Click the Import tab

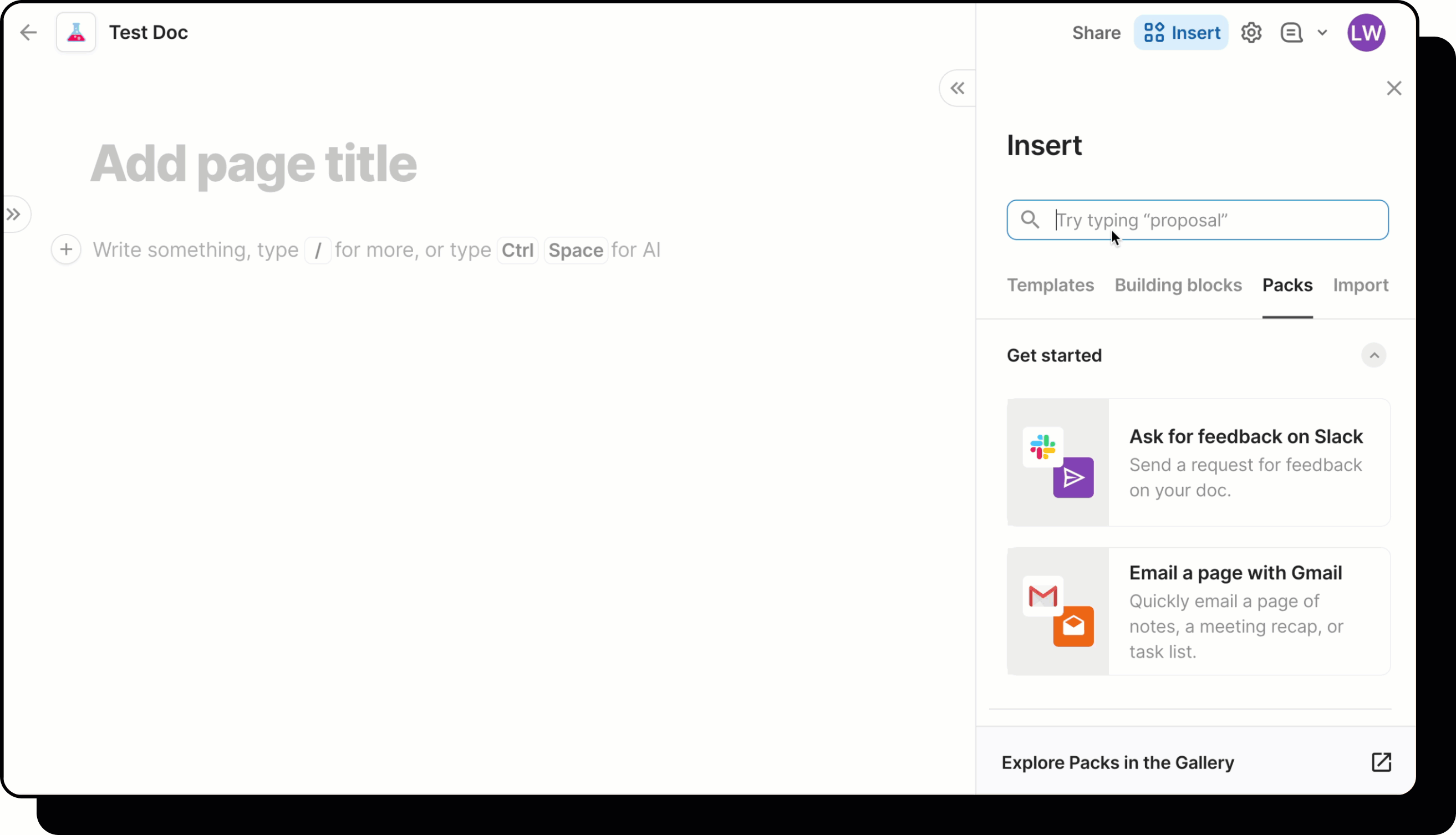1361,285
